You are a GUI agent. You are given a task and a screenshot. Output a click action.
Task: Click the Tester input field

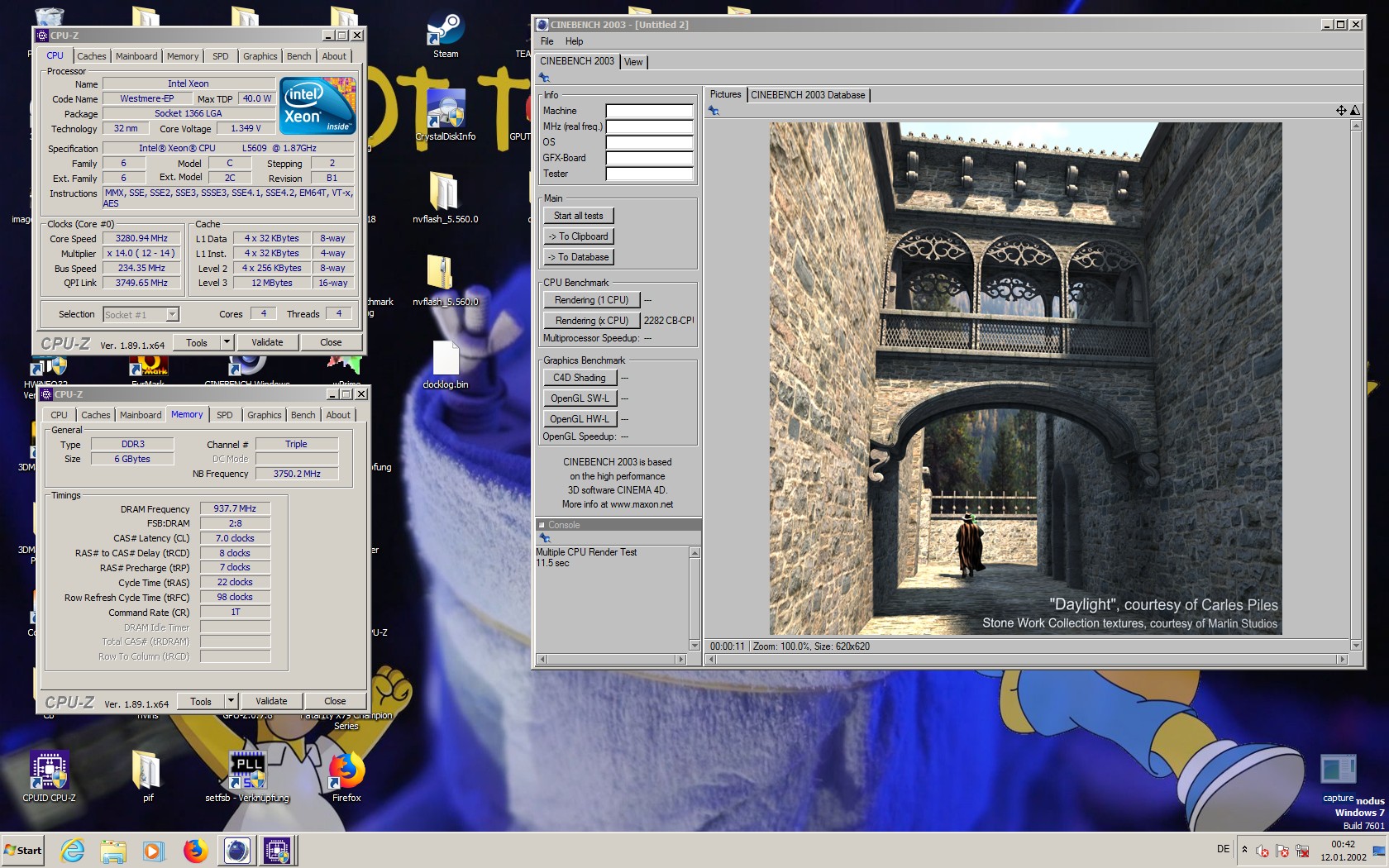(x=649, y=174)
